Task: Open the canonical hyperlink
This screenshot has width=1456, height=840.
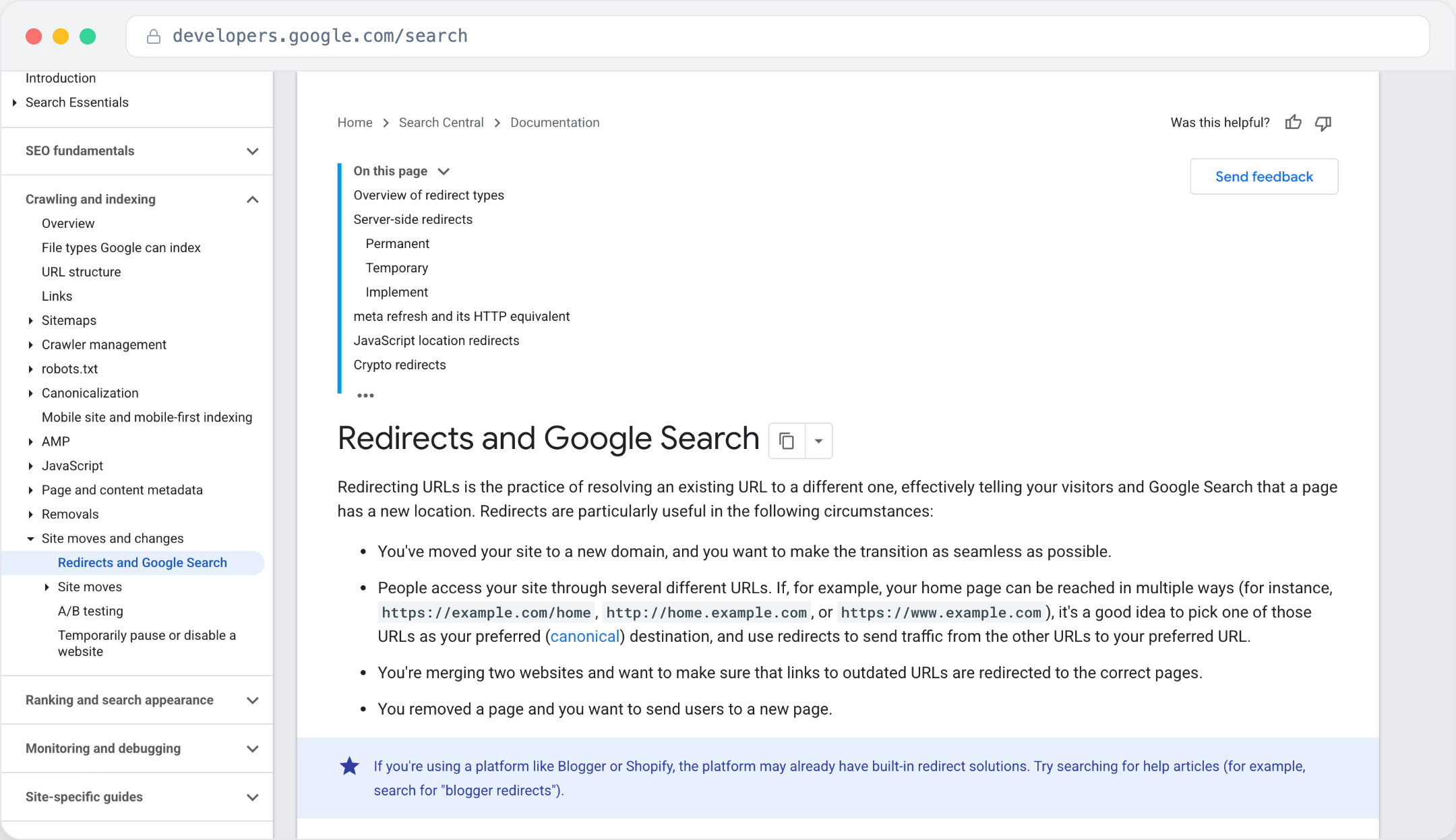Action: click(585, 636)
